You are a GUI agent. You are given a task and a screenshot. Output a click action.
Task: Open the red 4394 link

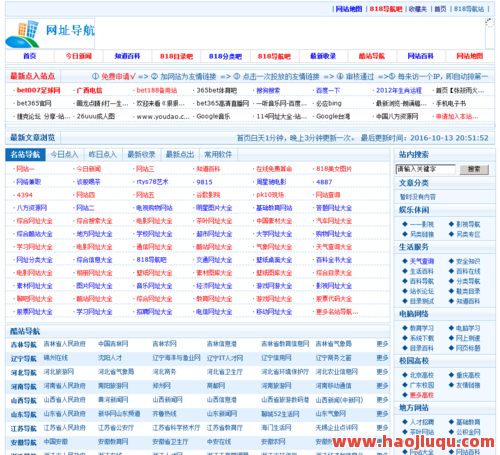(25, 195)
